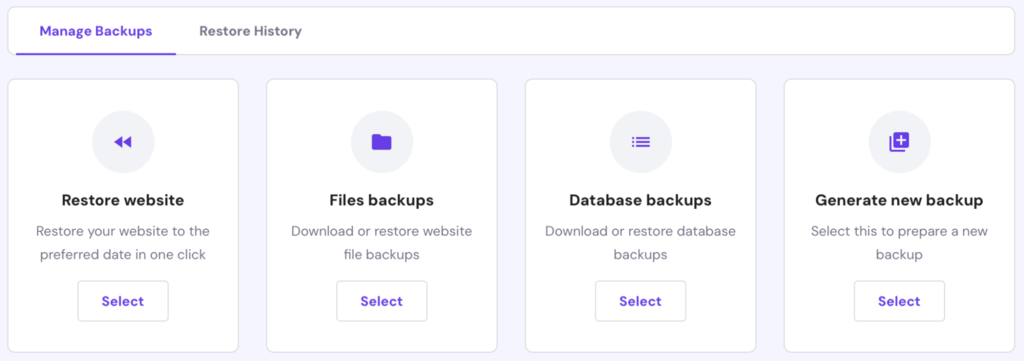Click the Files backups heading
Screen dimensions: 1024x361
tap(381, 200)
